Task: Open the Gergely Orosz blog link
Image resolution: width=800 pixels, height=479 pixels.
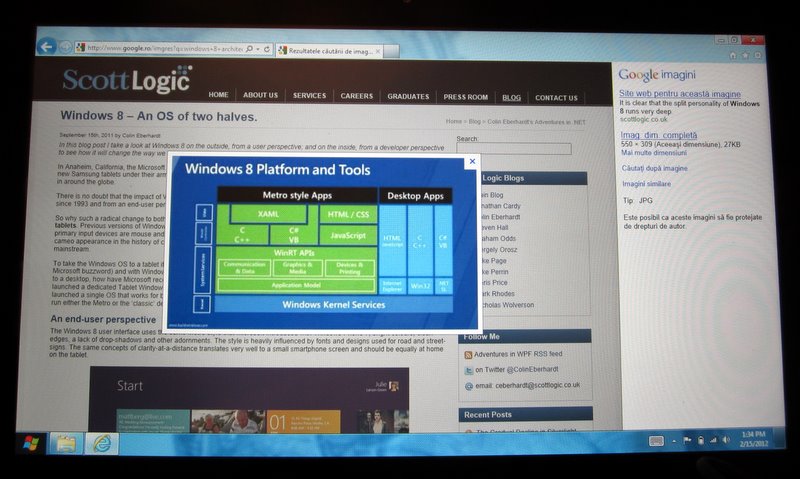Action: click(x=499, y=250)
